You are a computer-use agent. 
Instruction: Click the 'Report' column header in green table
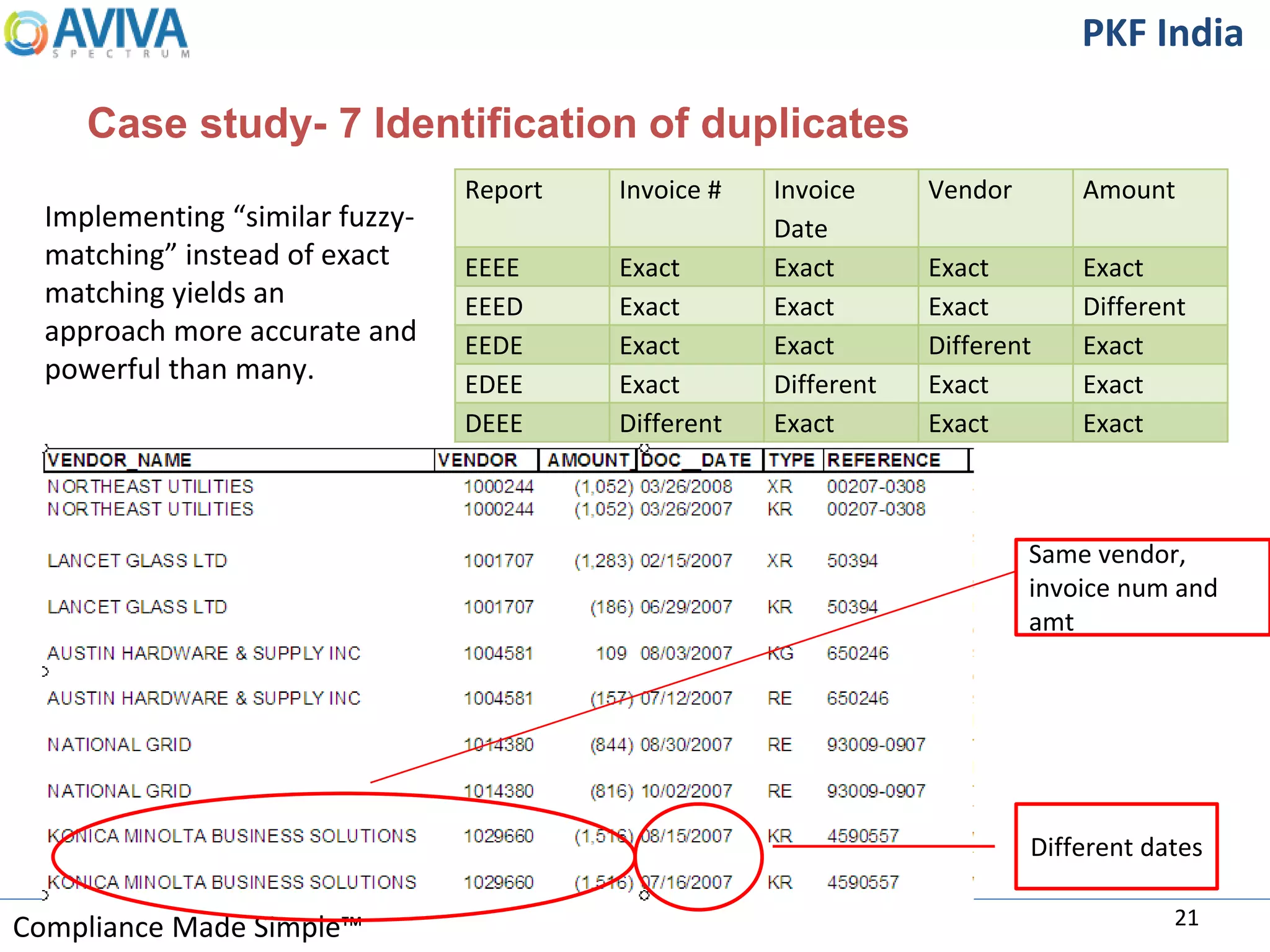(x=532, y=208)
